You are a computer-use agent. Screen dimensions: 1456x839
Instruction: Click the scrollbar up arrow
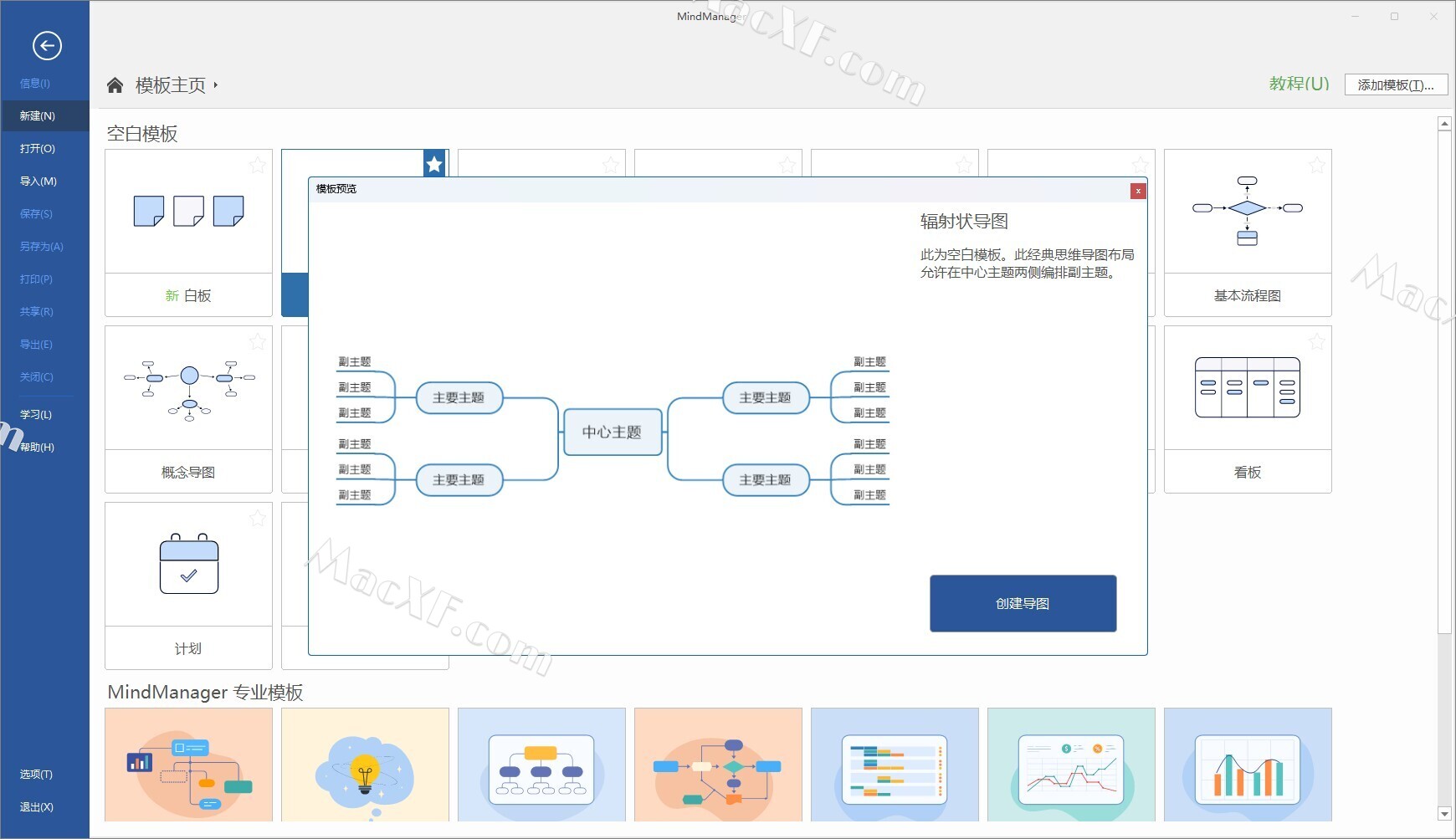tap(1444, 124)
